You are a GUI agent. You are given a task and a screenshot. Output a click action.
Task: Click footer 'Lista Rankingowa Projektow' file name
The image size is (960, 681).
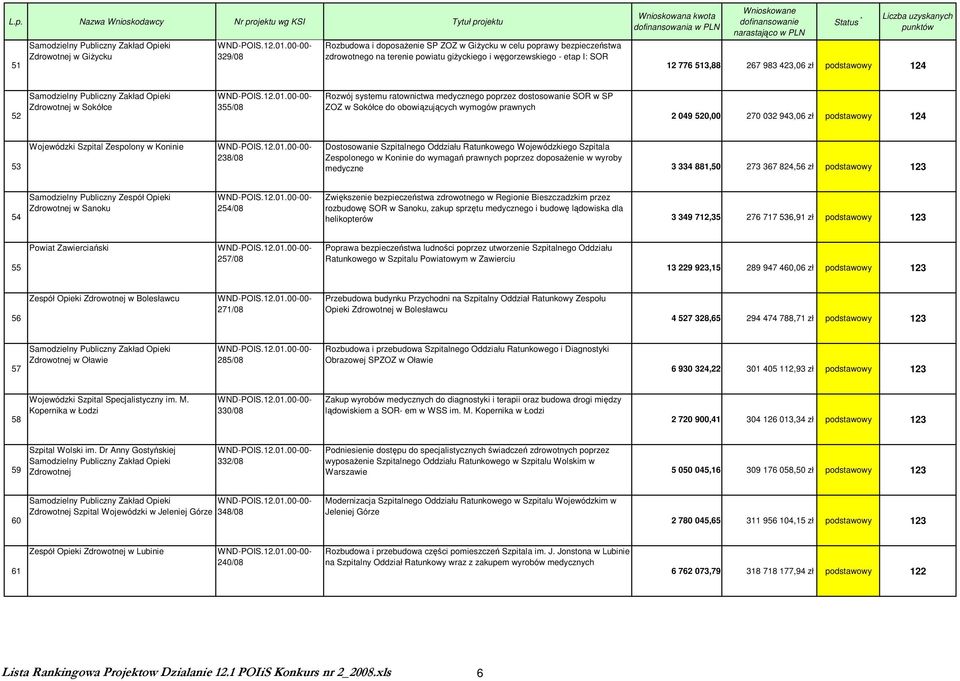point(197,672)
